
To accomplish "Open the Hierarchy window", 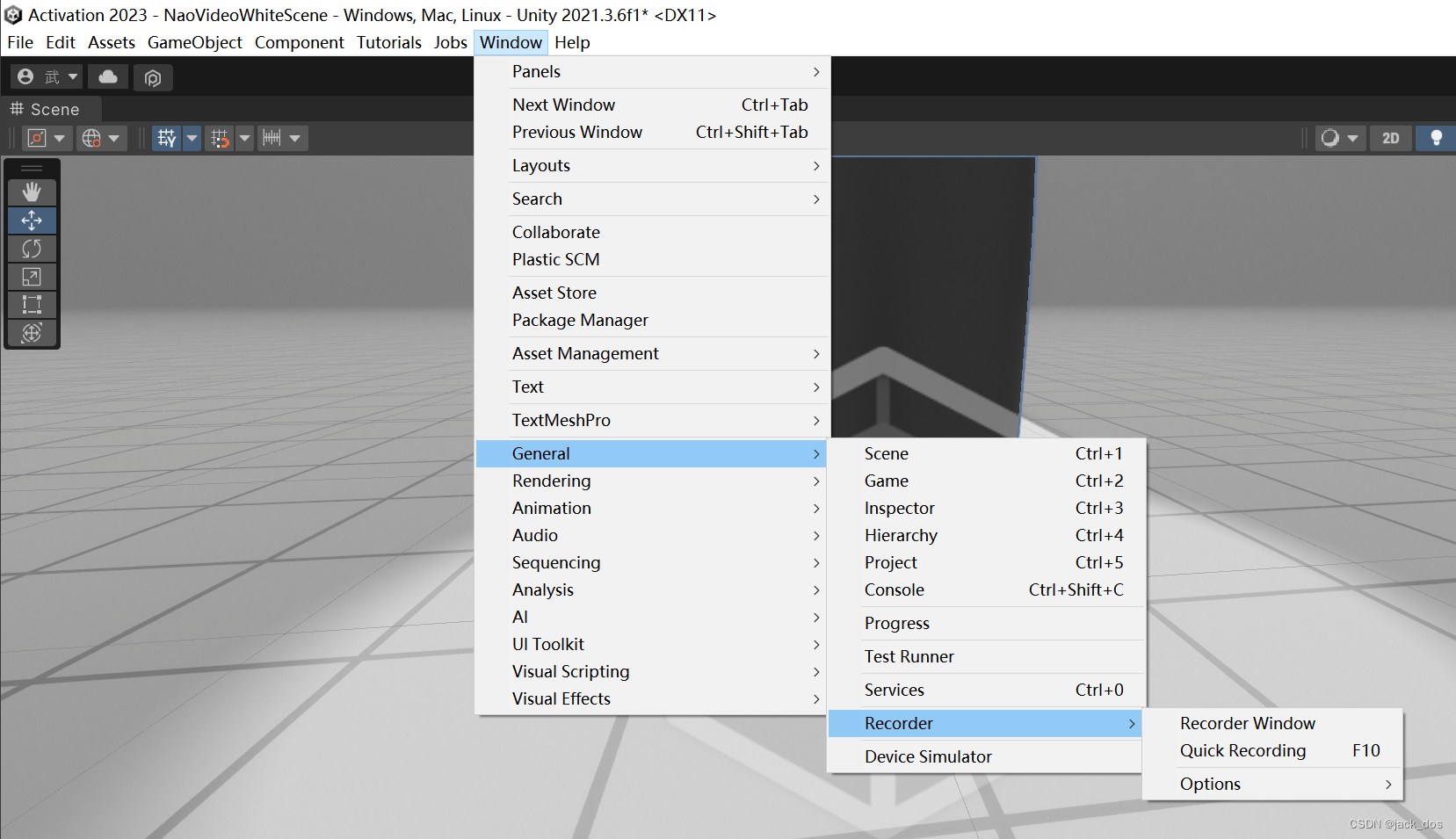I will [x=987, y=535].
